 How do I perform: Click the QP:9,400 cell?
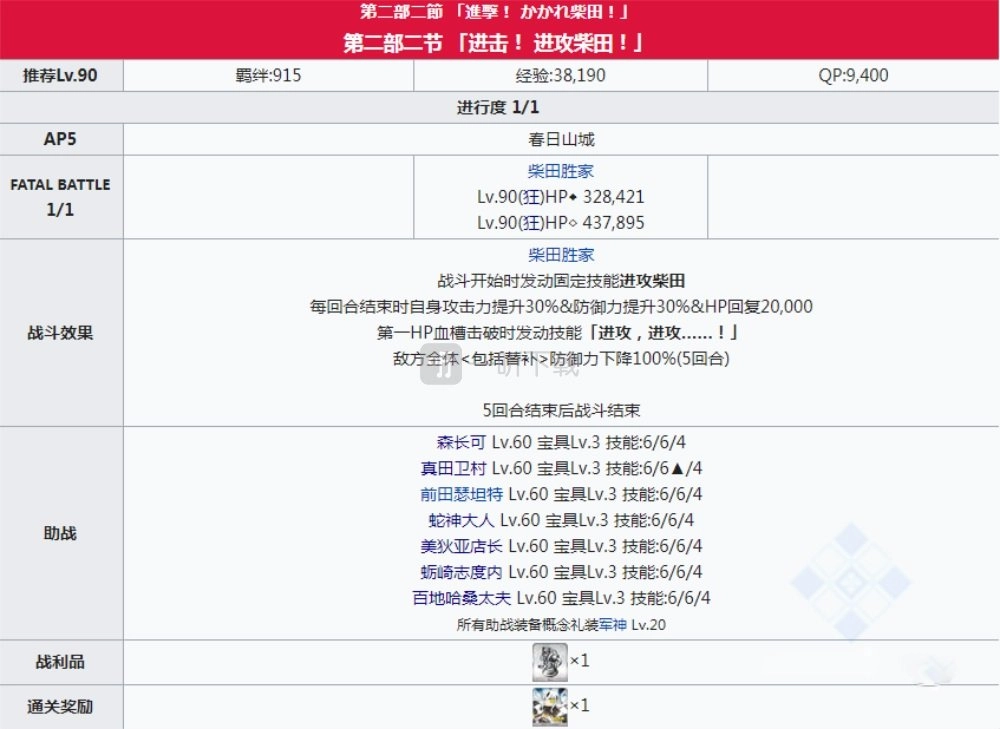click(853, 75)
